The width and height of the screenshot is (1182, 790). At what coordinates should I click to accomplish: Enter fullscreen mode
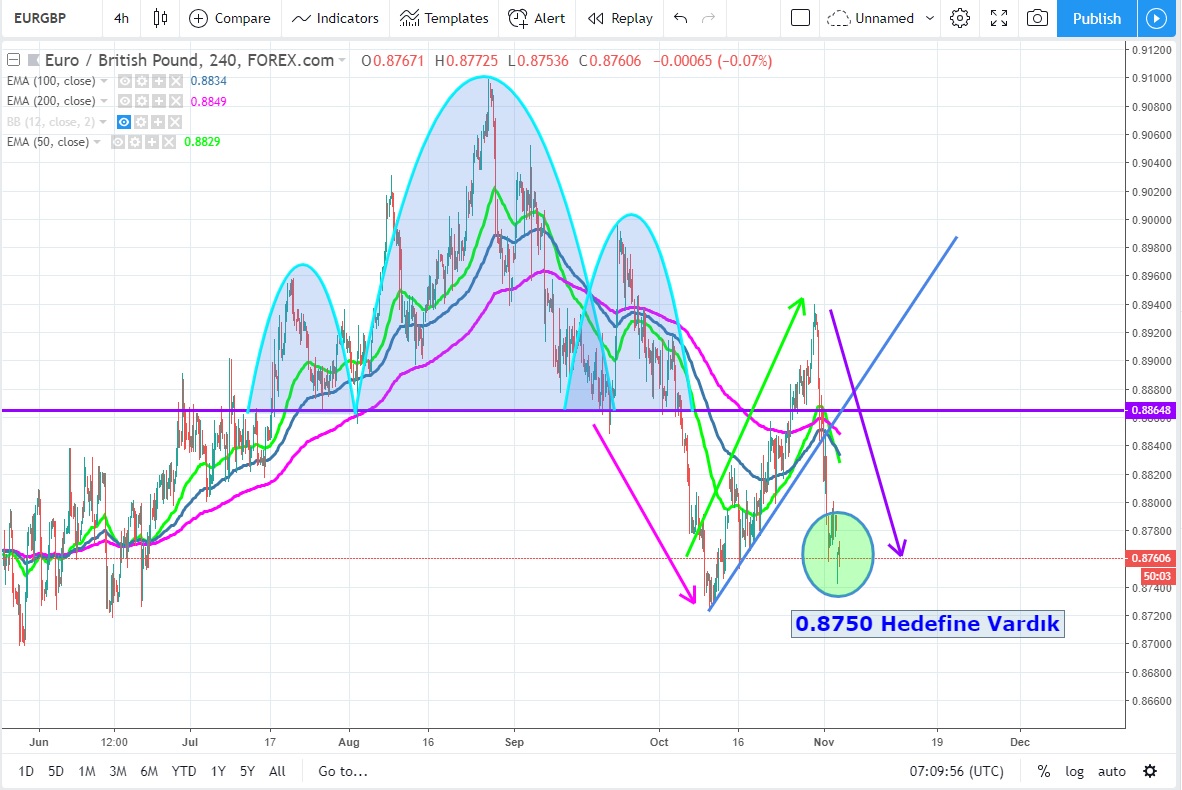coord(998,18)
